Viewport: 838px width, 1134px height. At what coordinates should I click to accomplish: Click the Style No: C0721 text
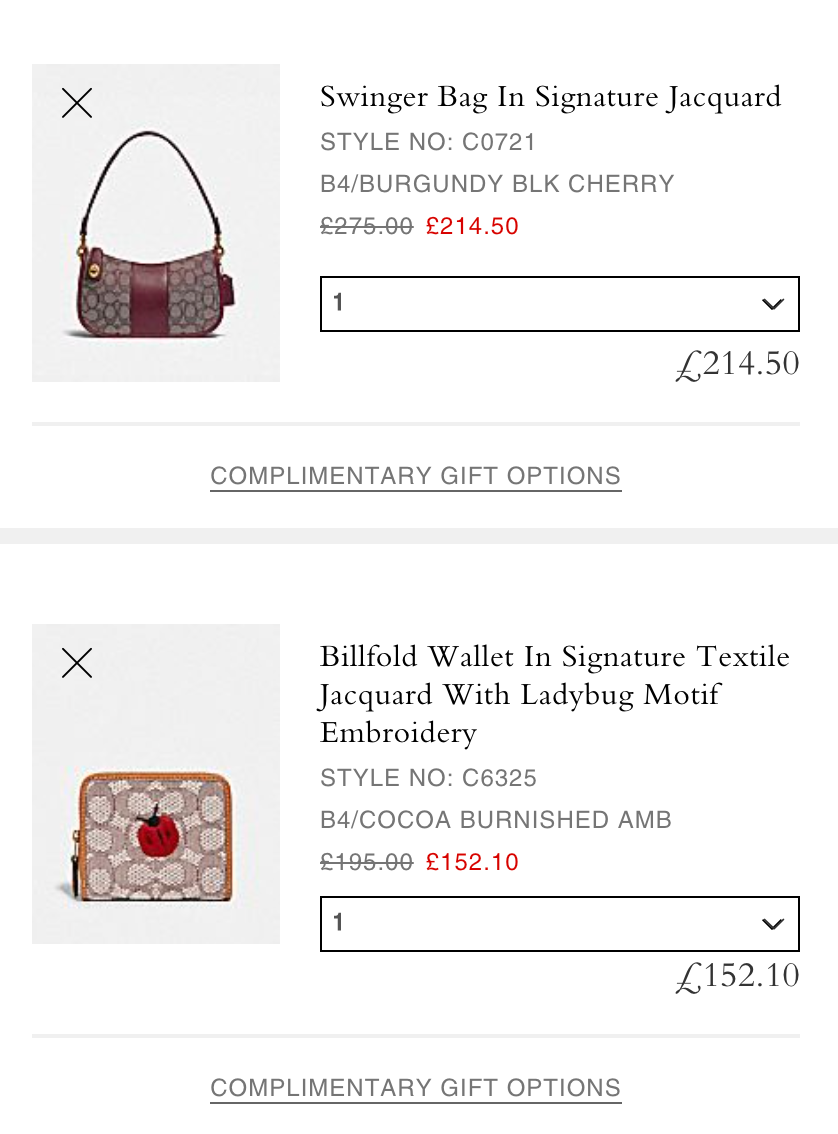click(x=428, y=142)
